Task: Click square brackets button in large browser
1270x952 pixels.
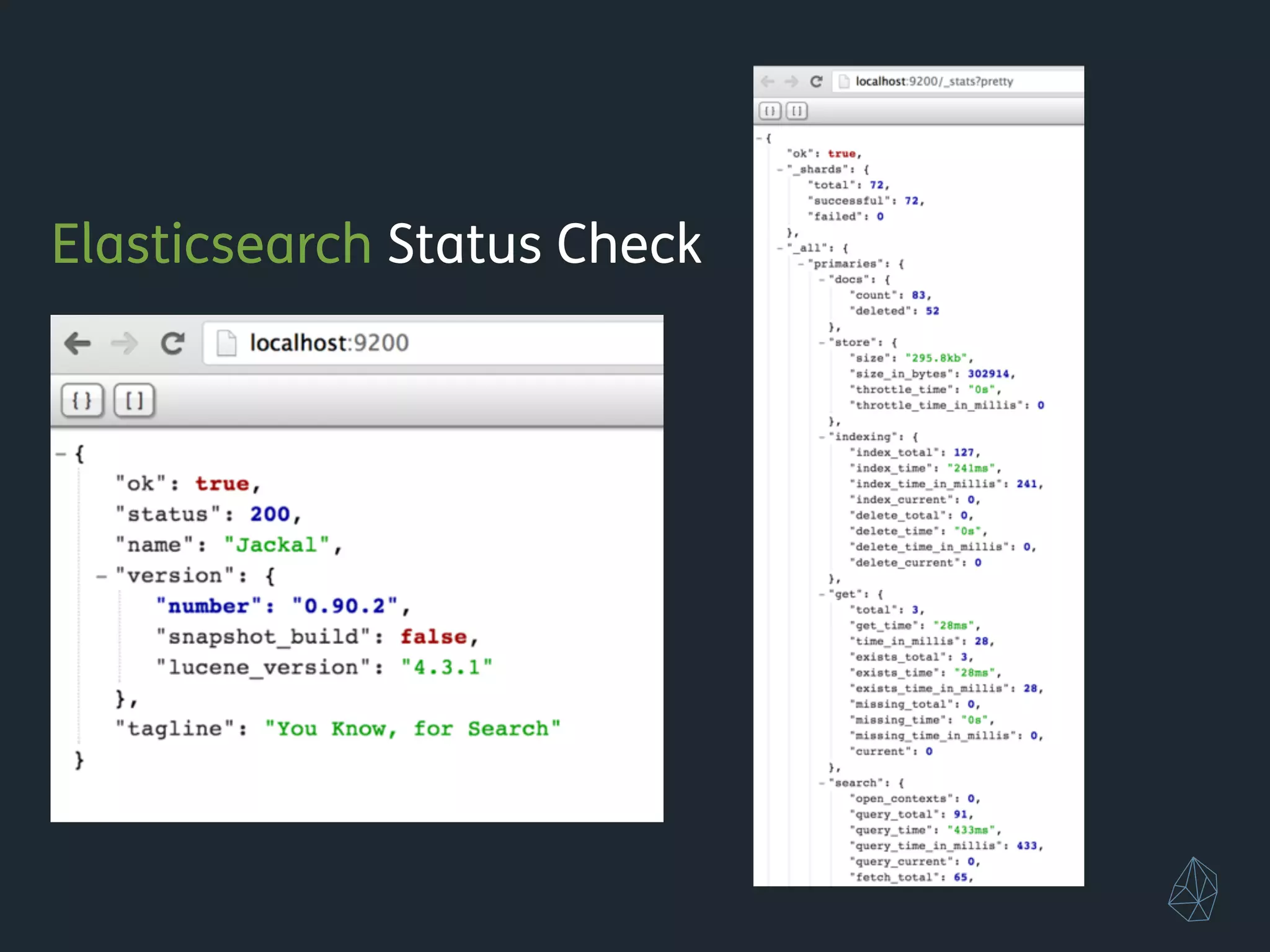Action: point(134,400)
